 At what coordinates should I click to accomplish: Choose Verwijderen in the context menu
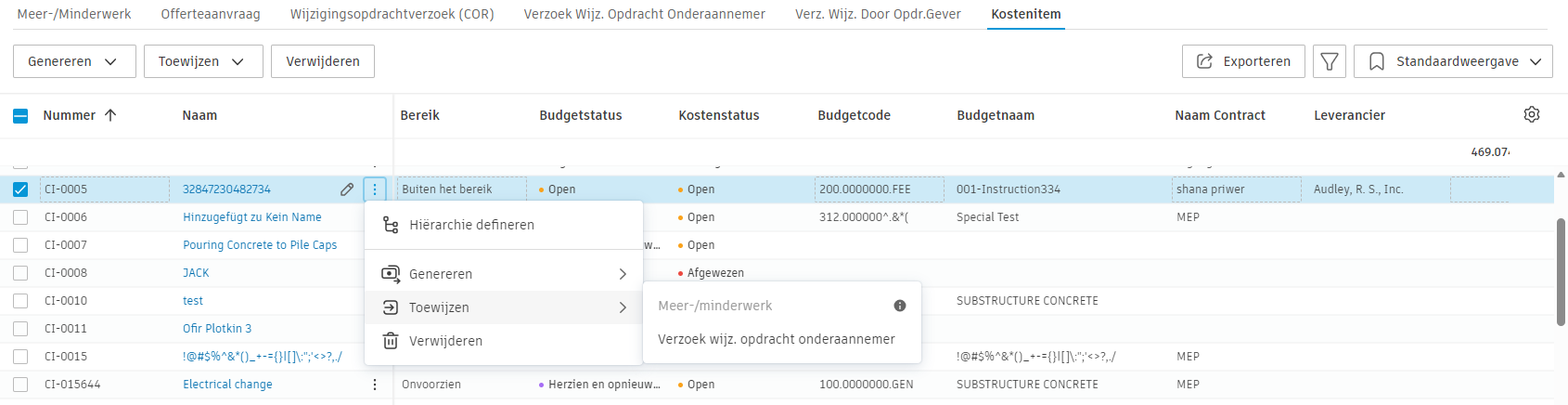tap(504, 341)
